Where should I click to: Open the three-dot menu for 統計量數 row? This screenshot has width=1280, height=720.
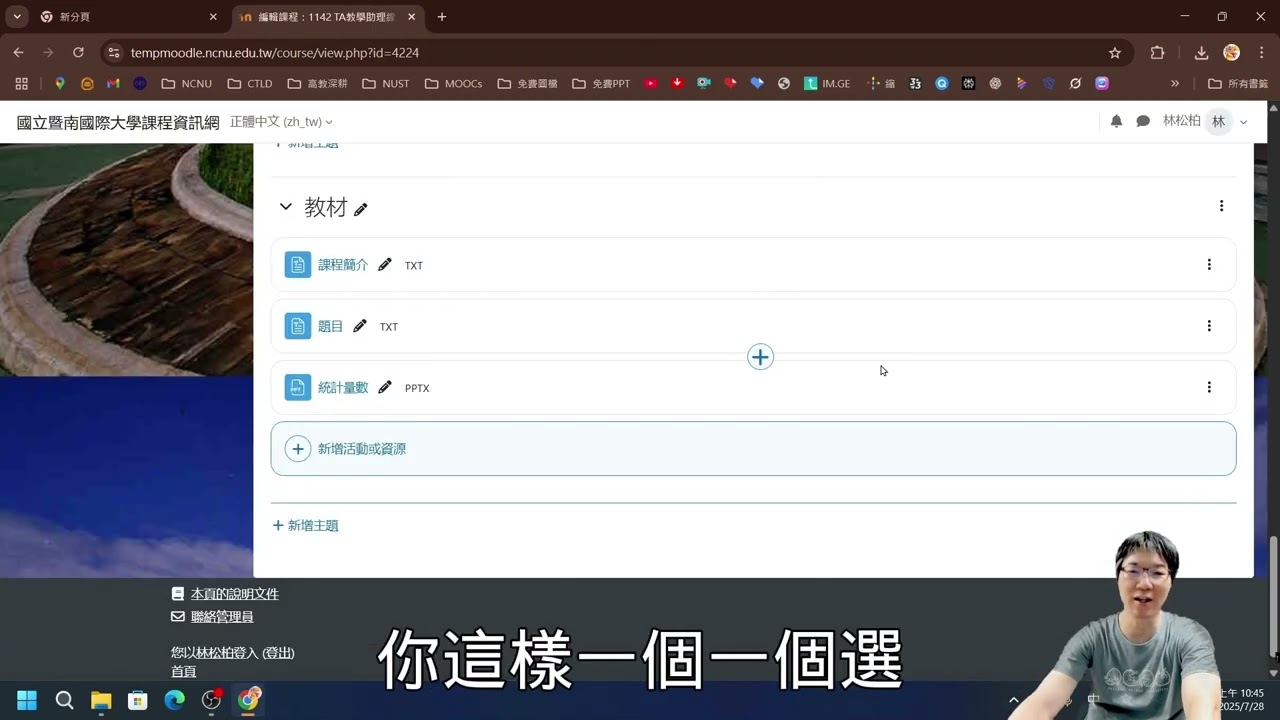click(x=1209, y=387)
